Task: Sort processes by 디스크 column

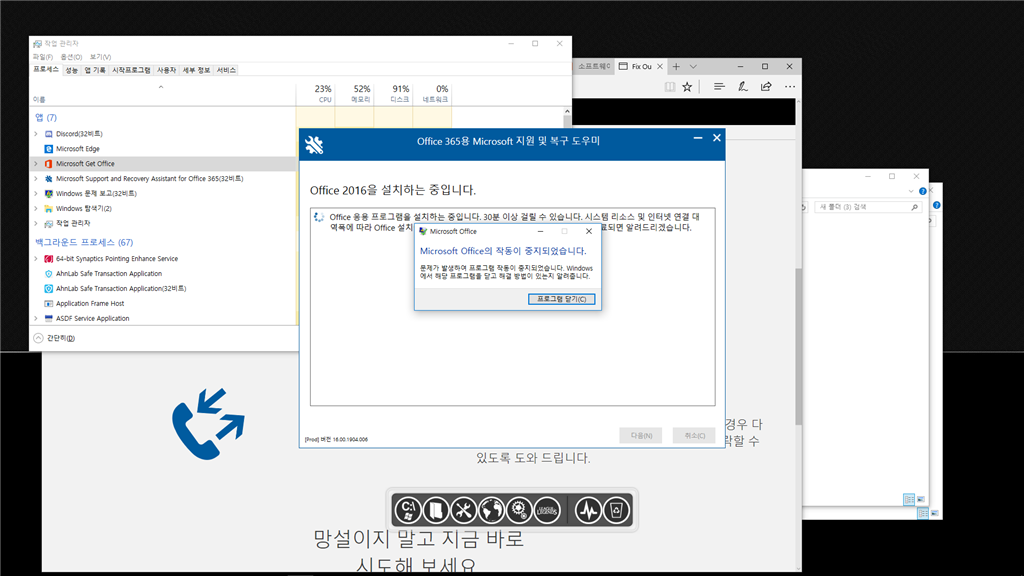Action: (393, 94)
